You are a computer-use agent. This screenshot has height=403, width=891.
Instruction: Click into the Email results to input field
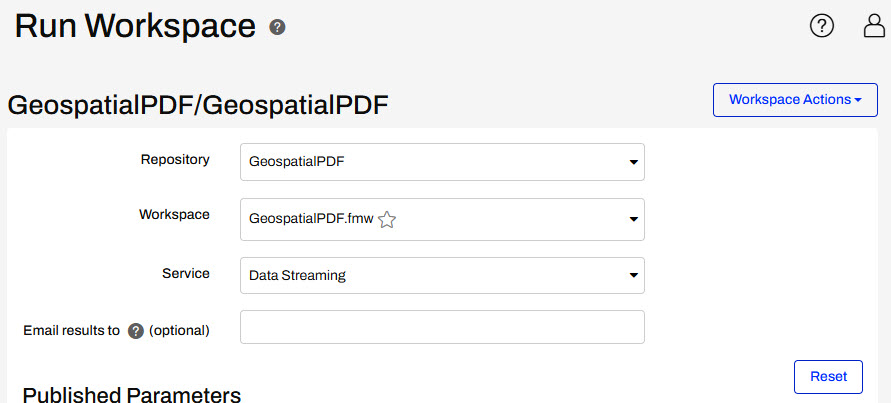click(x=442, y=327)
